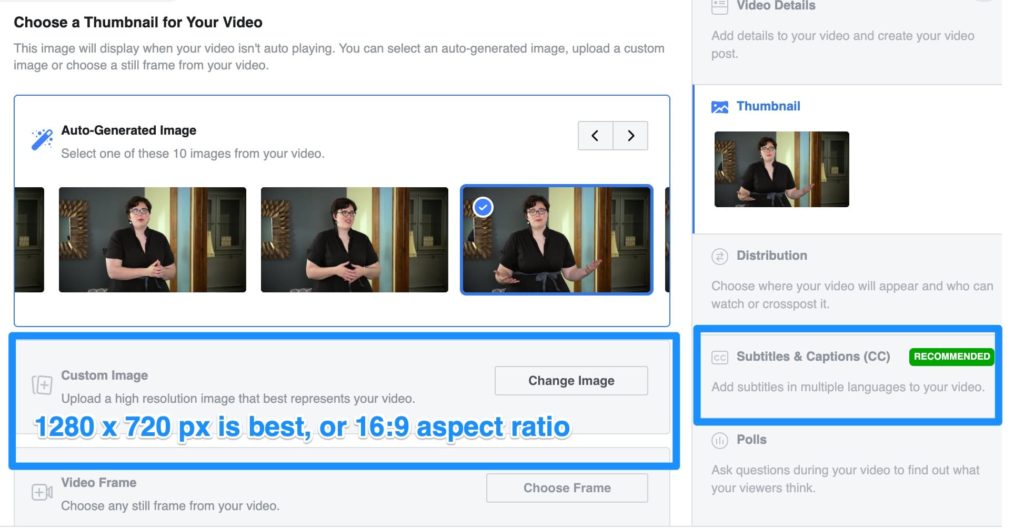Click the Video Details icon

click(x=720, y=6)
